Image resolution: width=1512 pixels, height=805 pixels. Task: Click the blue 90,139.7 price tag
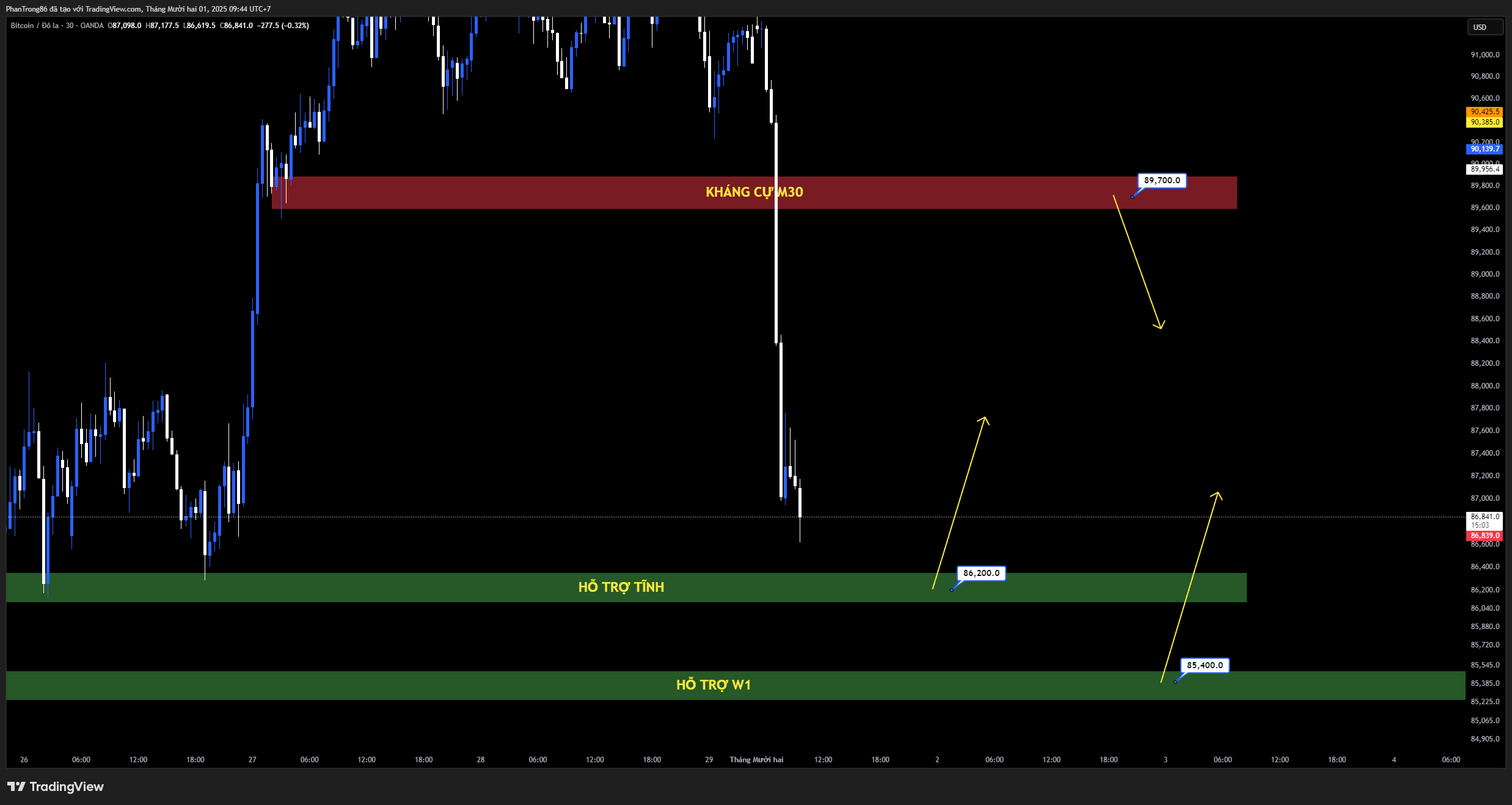[x=1484, y=149]
